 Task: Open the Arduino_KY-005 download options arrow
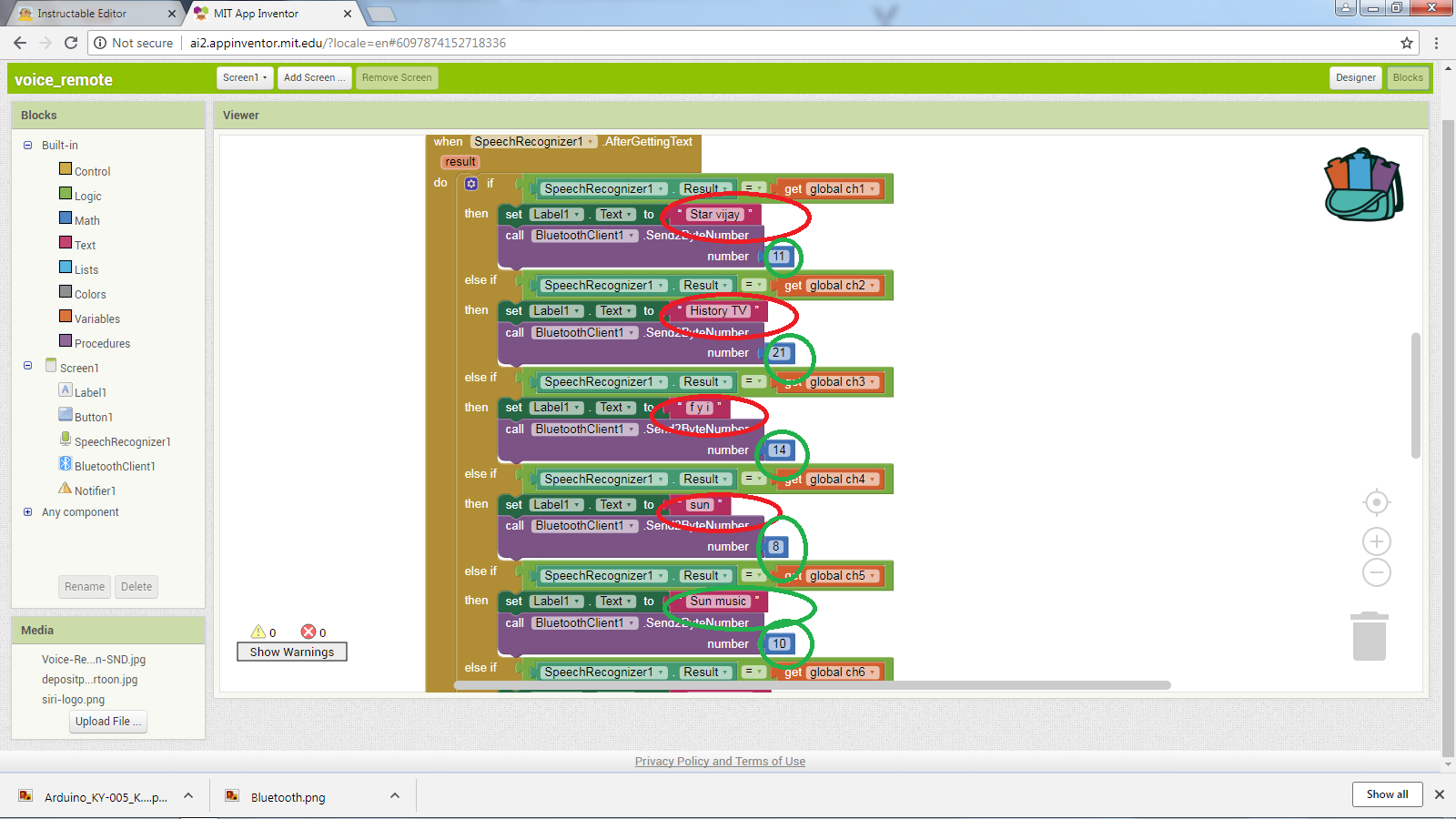[x=188, y=796]
